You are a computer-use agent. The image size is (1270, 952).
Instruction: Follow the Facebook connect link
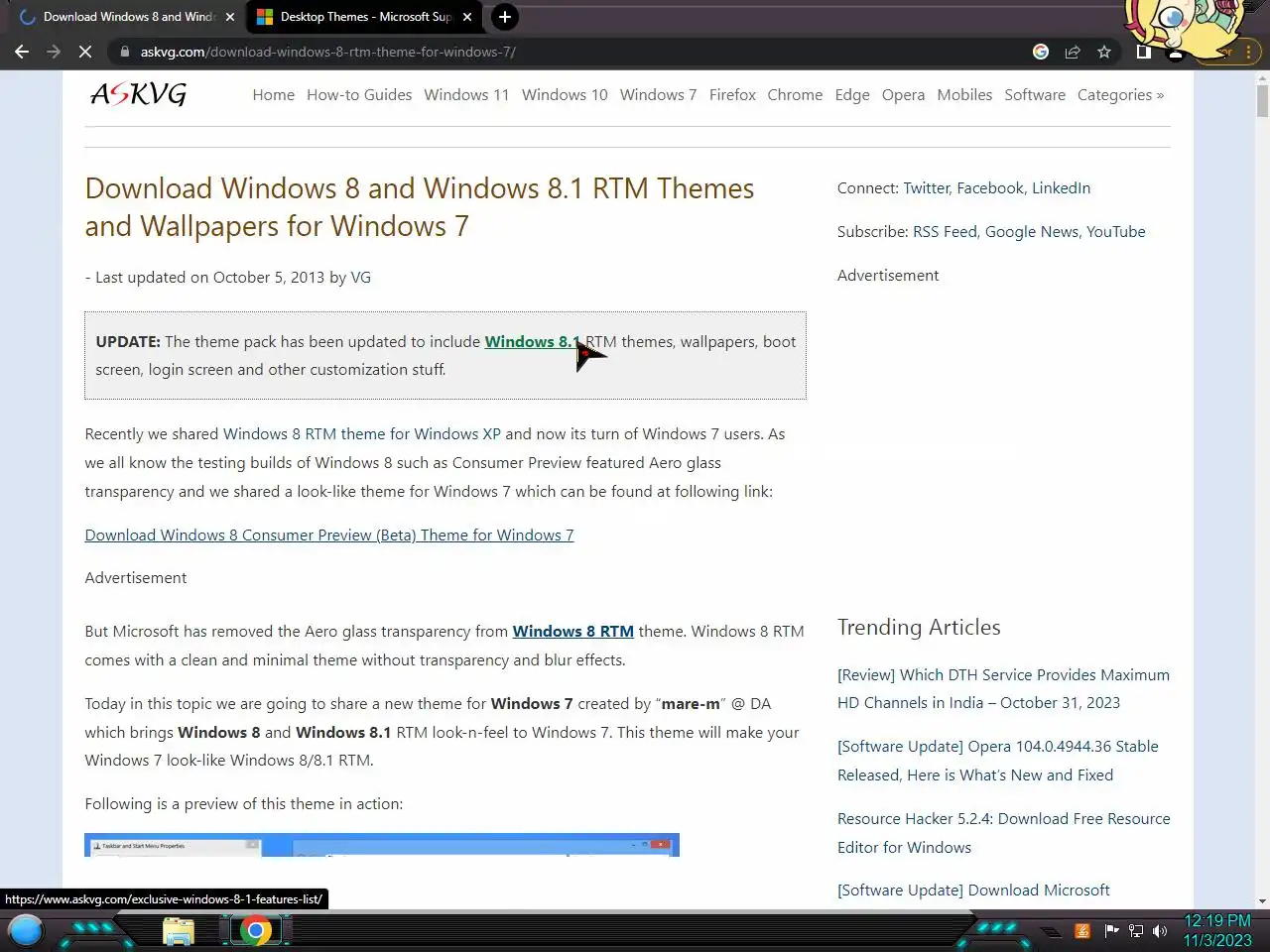coord(990,188)
